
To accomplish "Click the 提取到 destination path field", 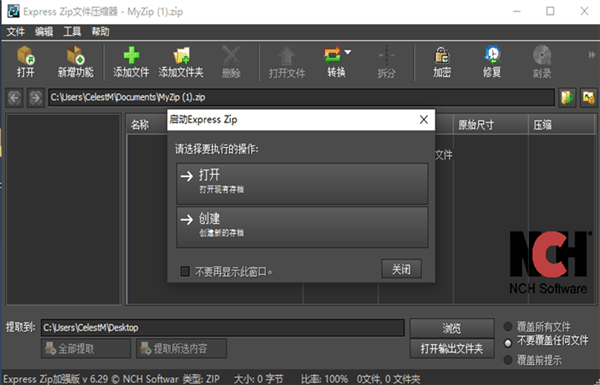I will [223, 328].
